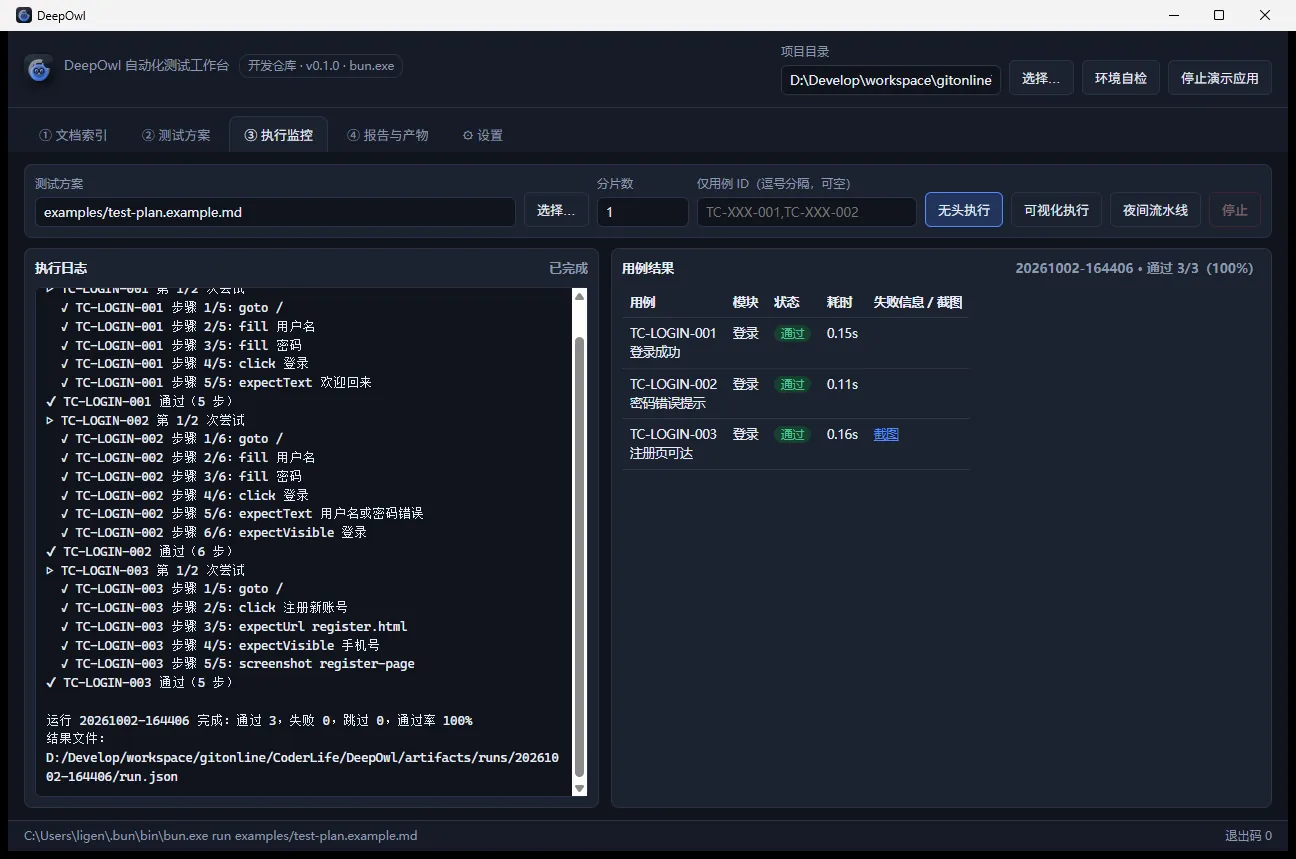The image size is (1296, 859).
Task: Select the TC-LOGIN-001 登录成功 result row
Action: [795, 343]
